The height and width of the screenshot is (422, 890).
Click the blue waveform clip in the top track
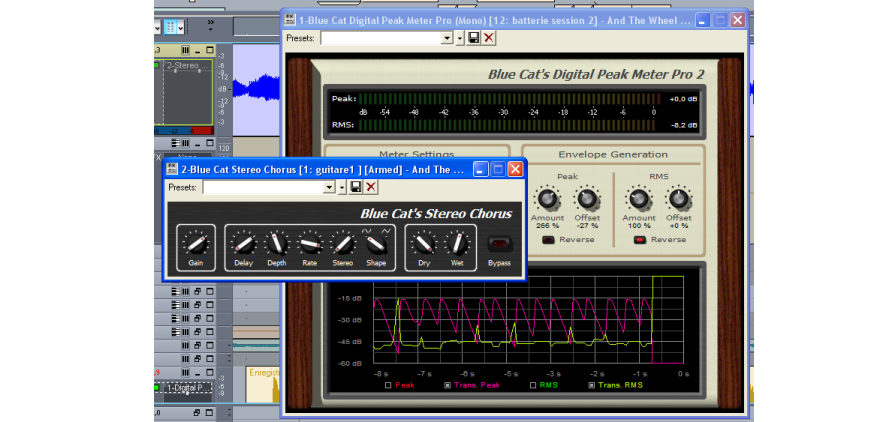(x=257, y=90)
